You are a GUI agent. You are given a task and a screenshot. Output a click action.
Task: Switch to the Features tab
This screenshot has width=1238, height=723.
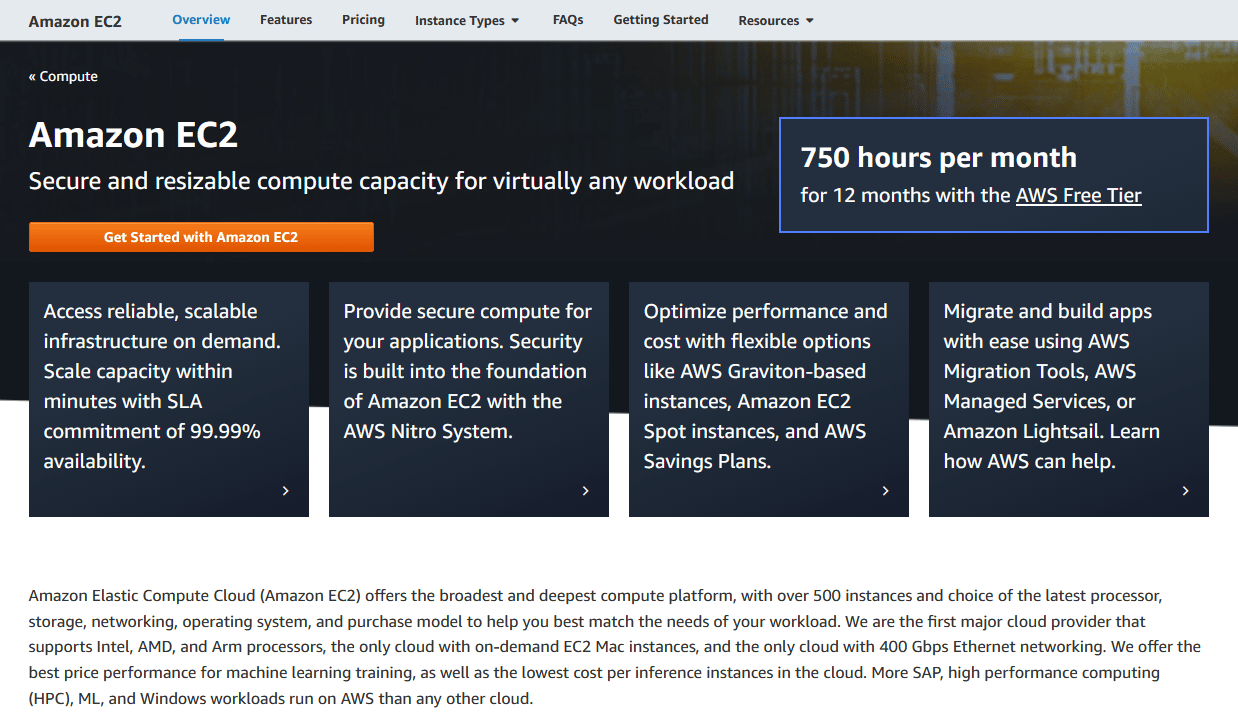click(x=286, y=19)
